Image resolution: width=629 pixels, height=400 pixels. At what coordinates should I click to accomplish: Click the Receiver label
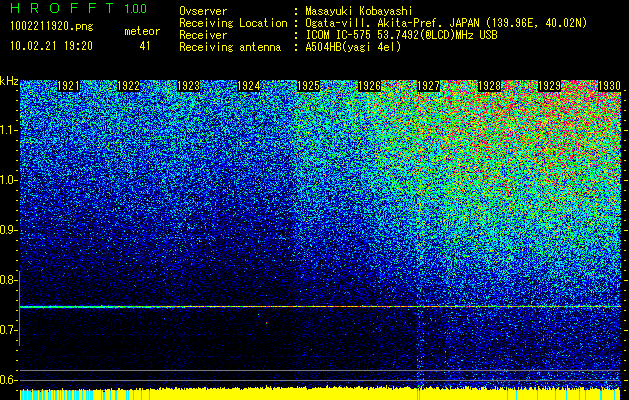pos(203,35)
